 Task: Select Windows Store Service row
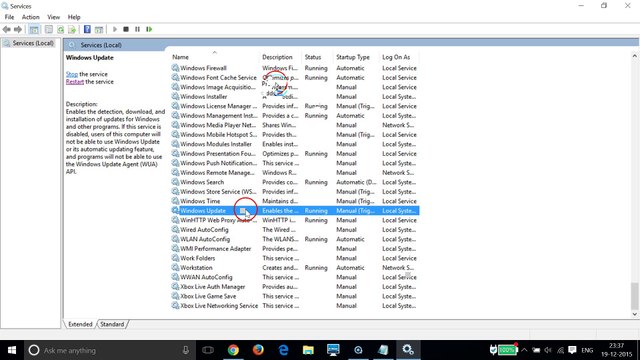[295, 191]
